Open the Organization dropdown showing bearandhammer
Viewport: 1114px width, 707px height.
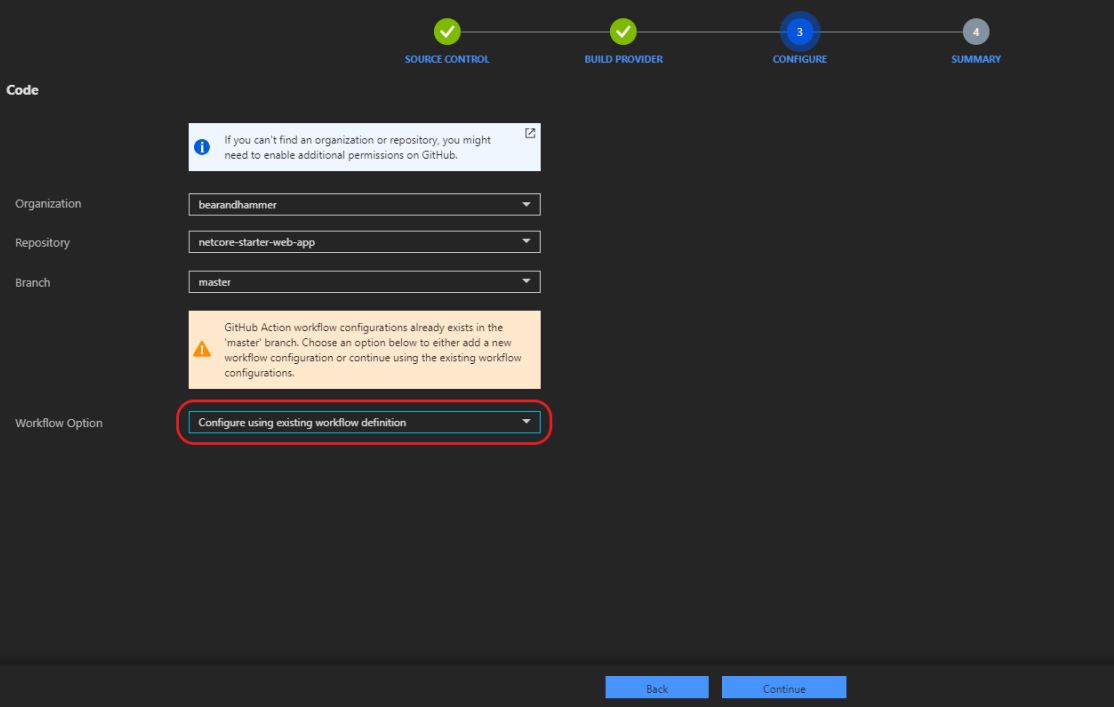click(363, 204)
